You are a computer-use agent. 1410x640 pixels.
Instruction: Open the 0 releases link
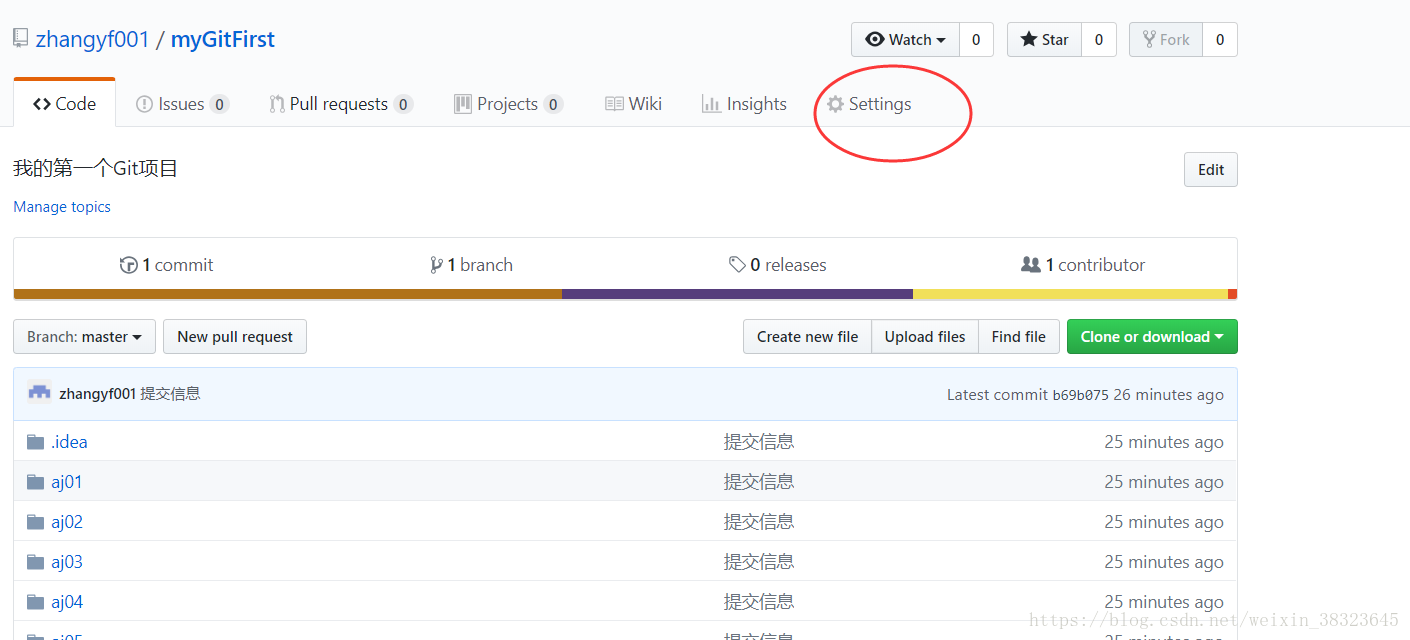(778, 265)
